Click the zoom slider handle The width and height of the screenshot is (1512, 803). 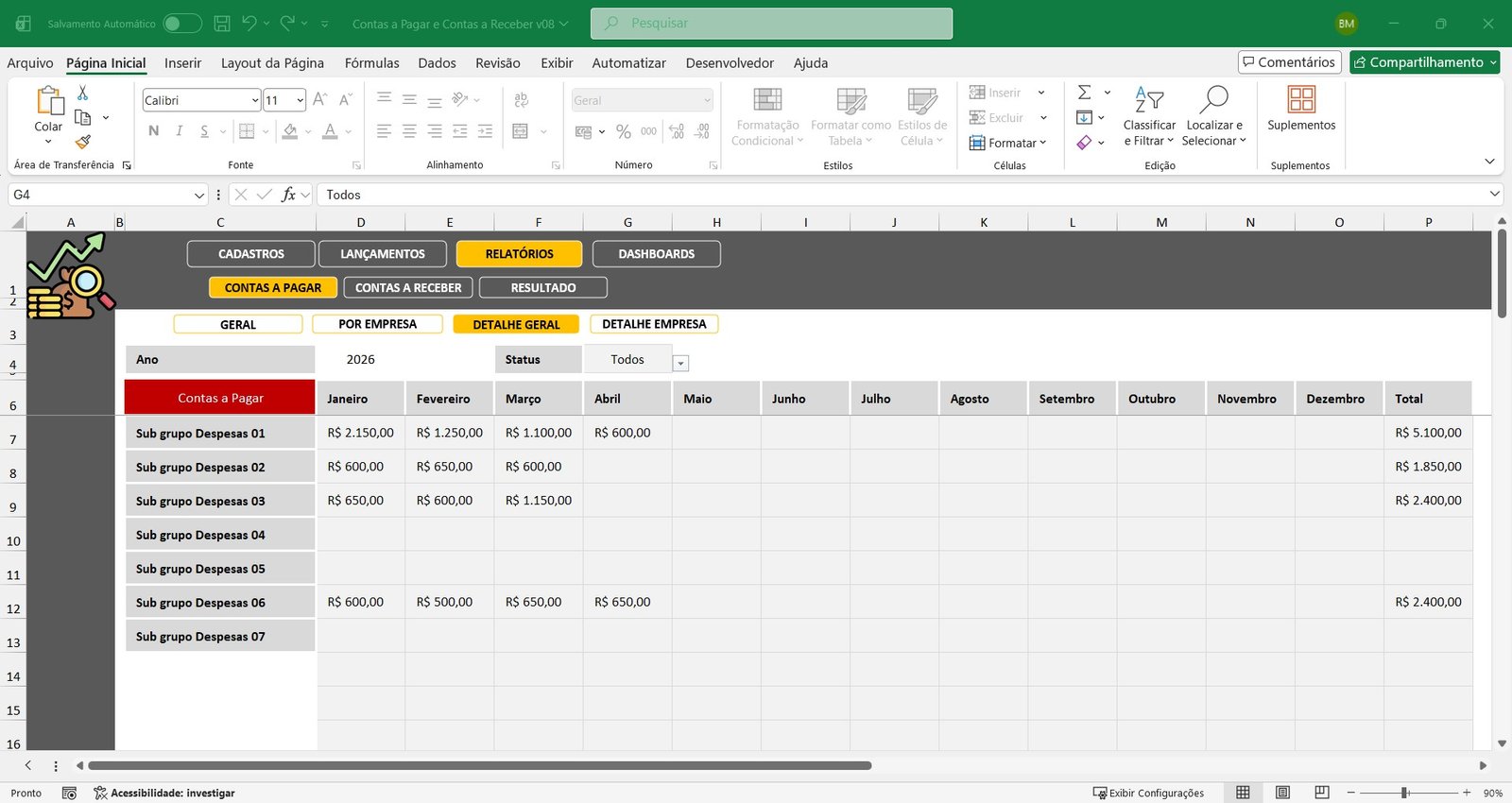[x=1404, y=793]
